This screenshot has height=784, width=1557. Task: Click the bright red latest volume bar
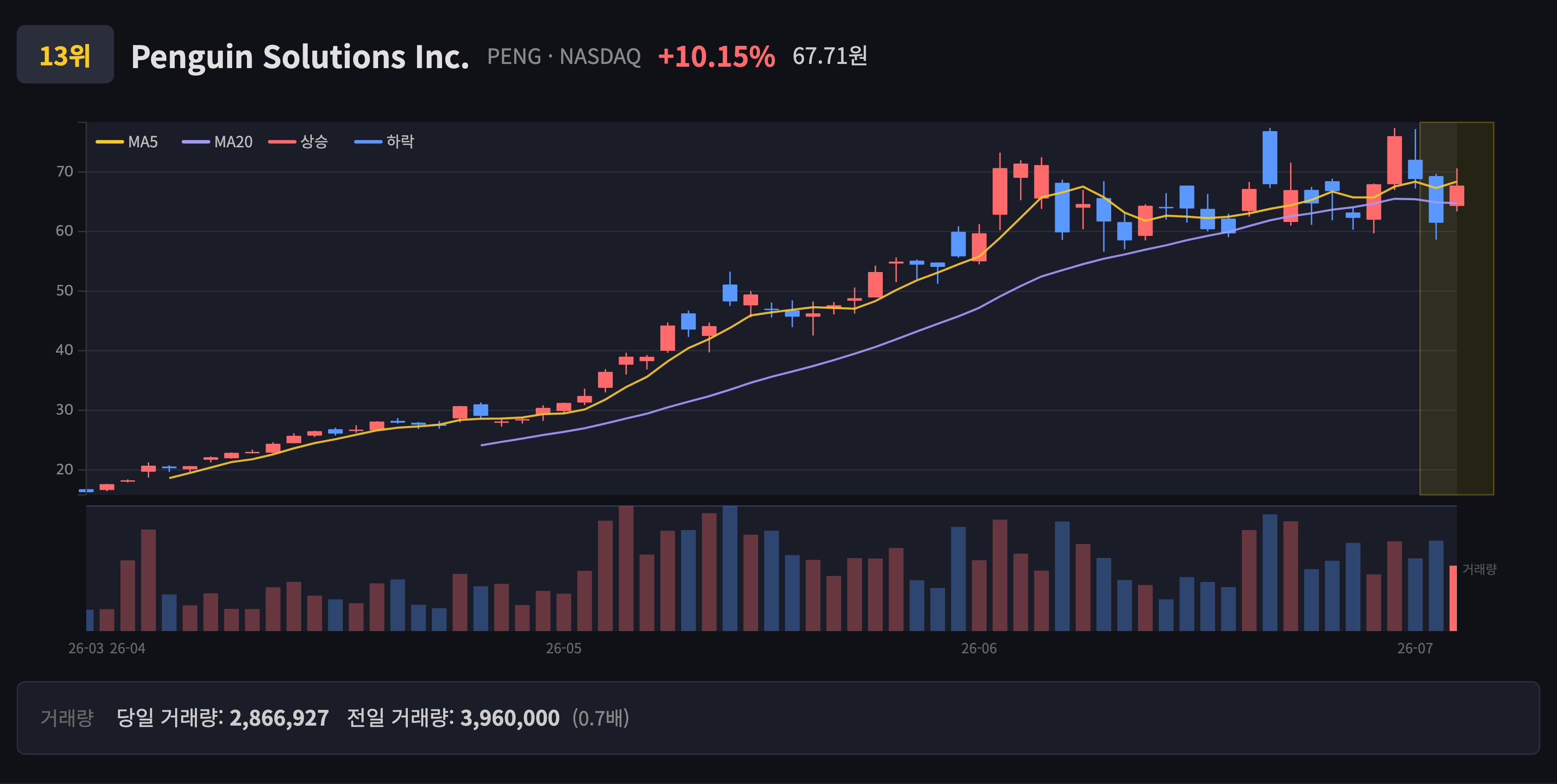(x=1453, y=599)
